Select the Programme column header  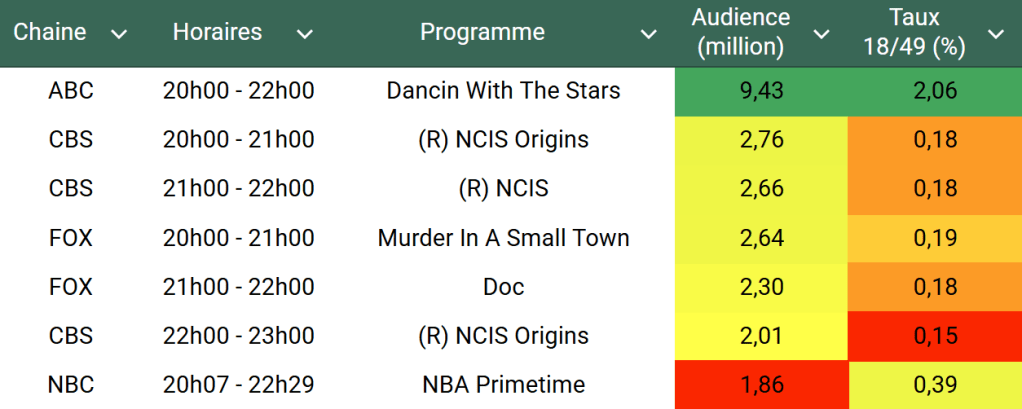click(x=482, y=32)
